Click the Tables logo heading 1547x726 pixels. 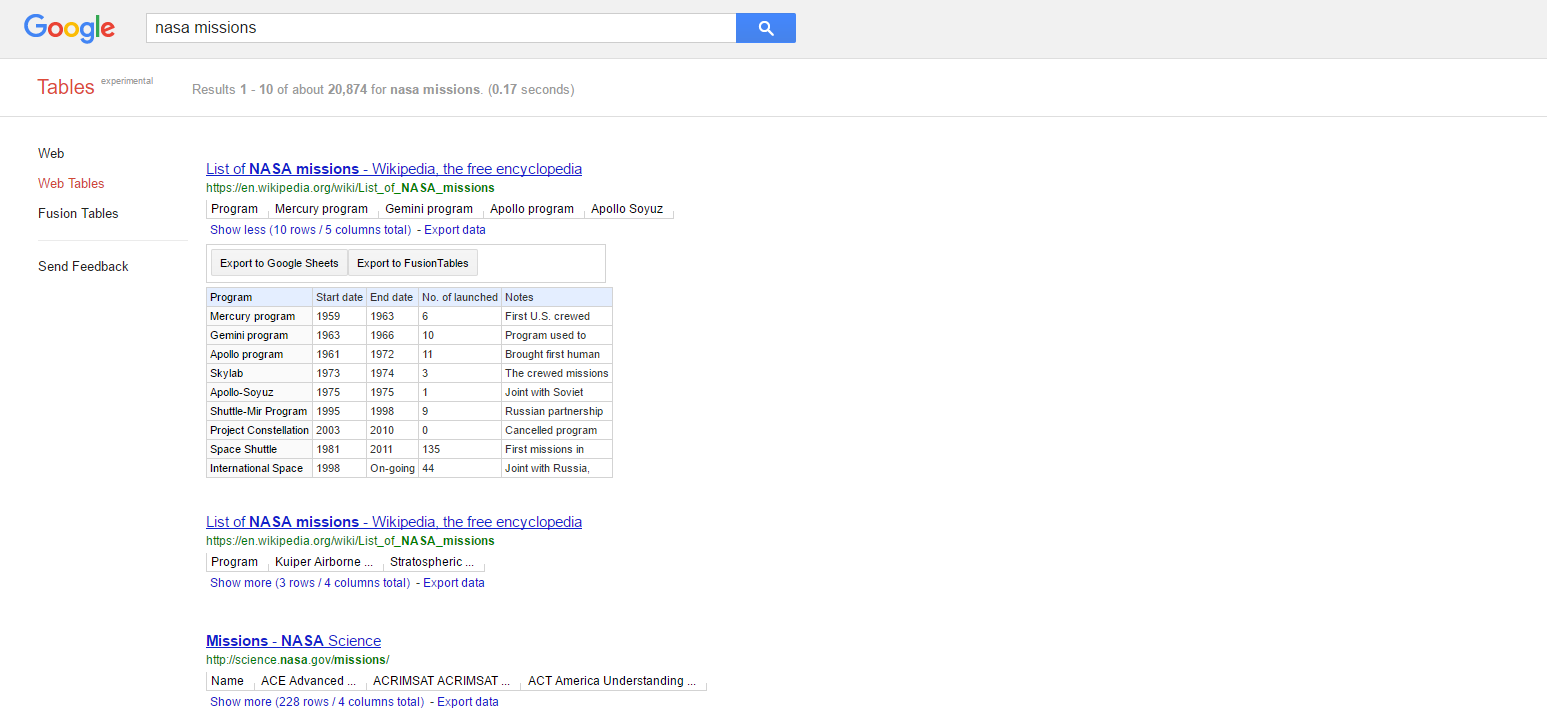click(x=66, y=87)
